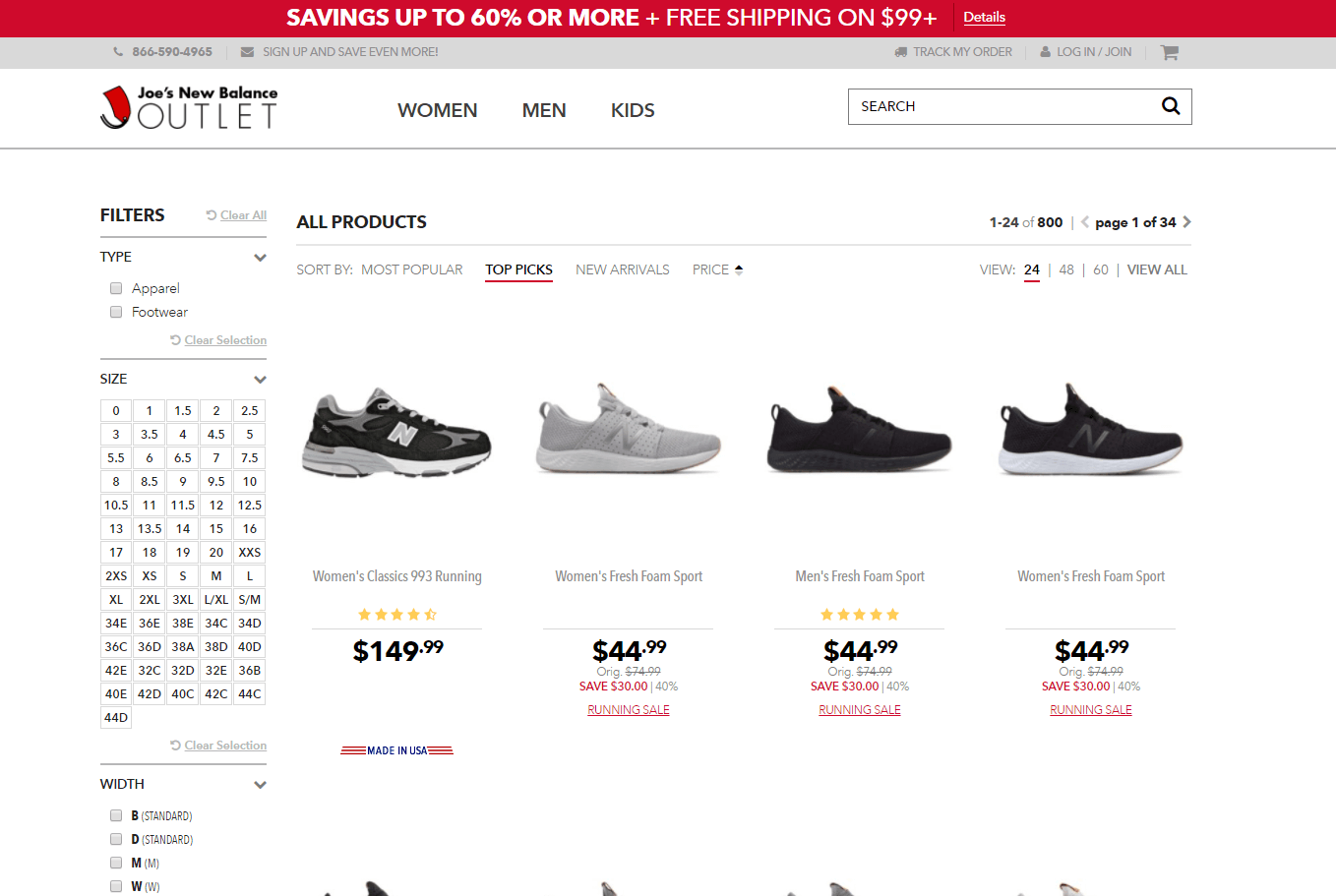Click Sign Up and Save Even More
This screenshot has width=1336, height=896.
coord(350,52)
